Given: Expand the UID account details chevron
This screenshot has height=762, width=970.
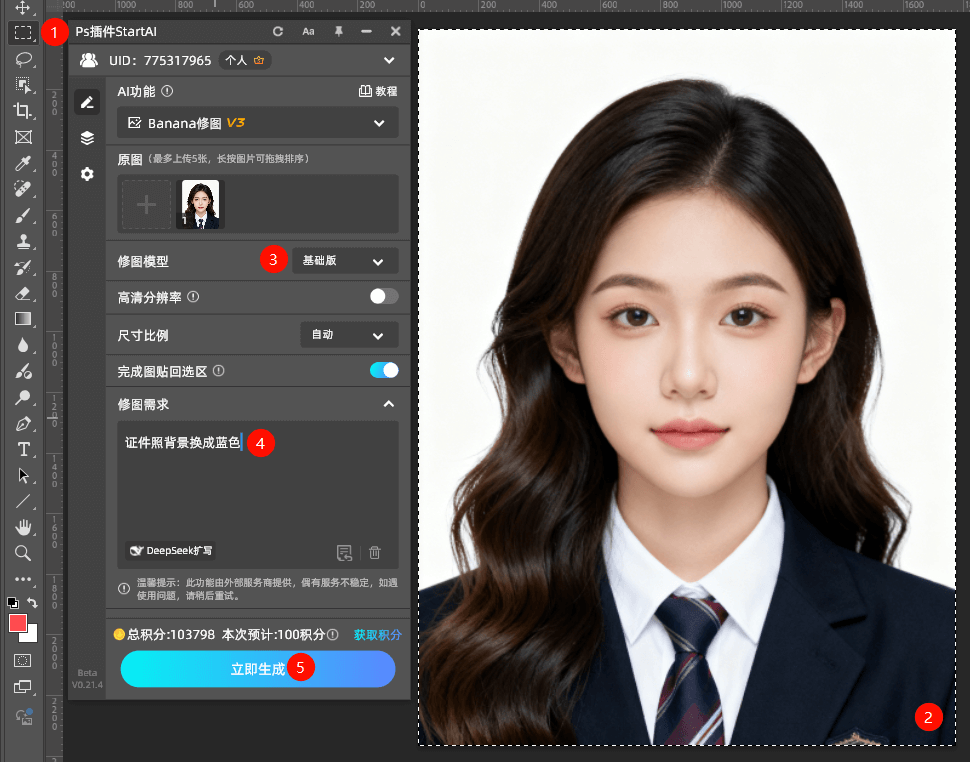Looking at the screenshot, I should point(390,60).
